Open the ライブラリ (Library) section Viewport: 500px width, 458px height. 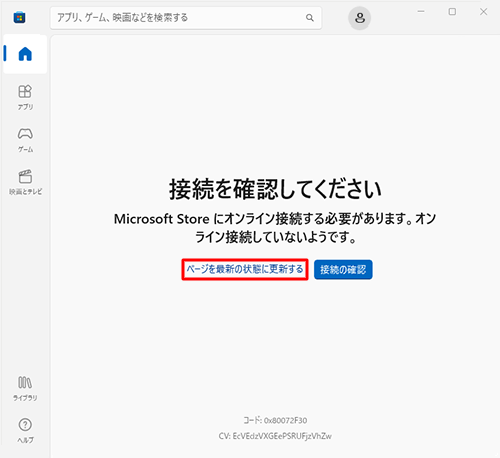25,388
